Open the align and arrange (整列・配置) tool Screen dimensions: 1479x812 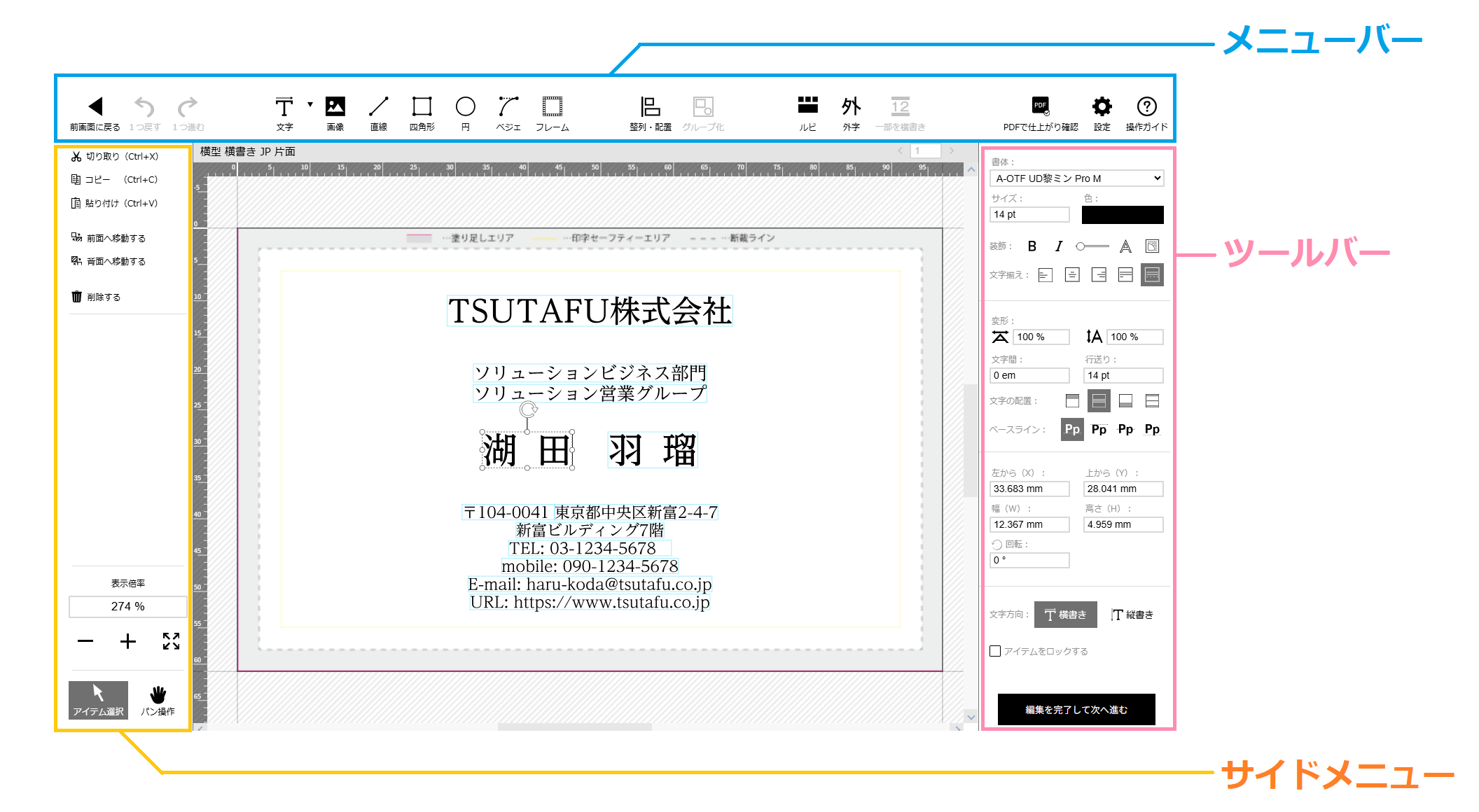click(650, 107)
